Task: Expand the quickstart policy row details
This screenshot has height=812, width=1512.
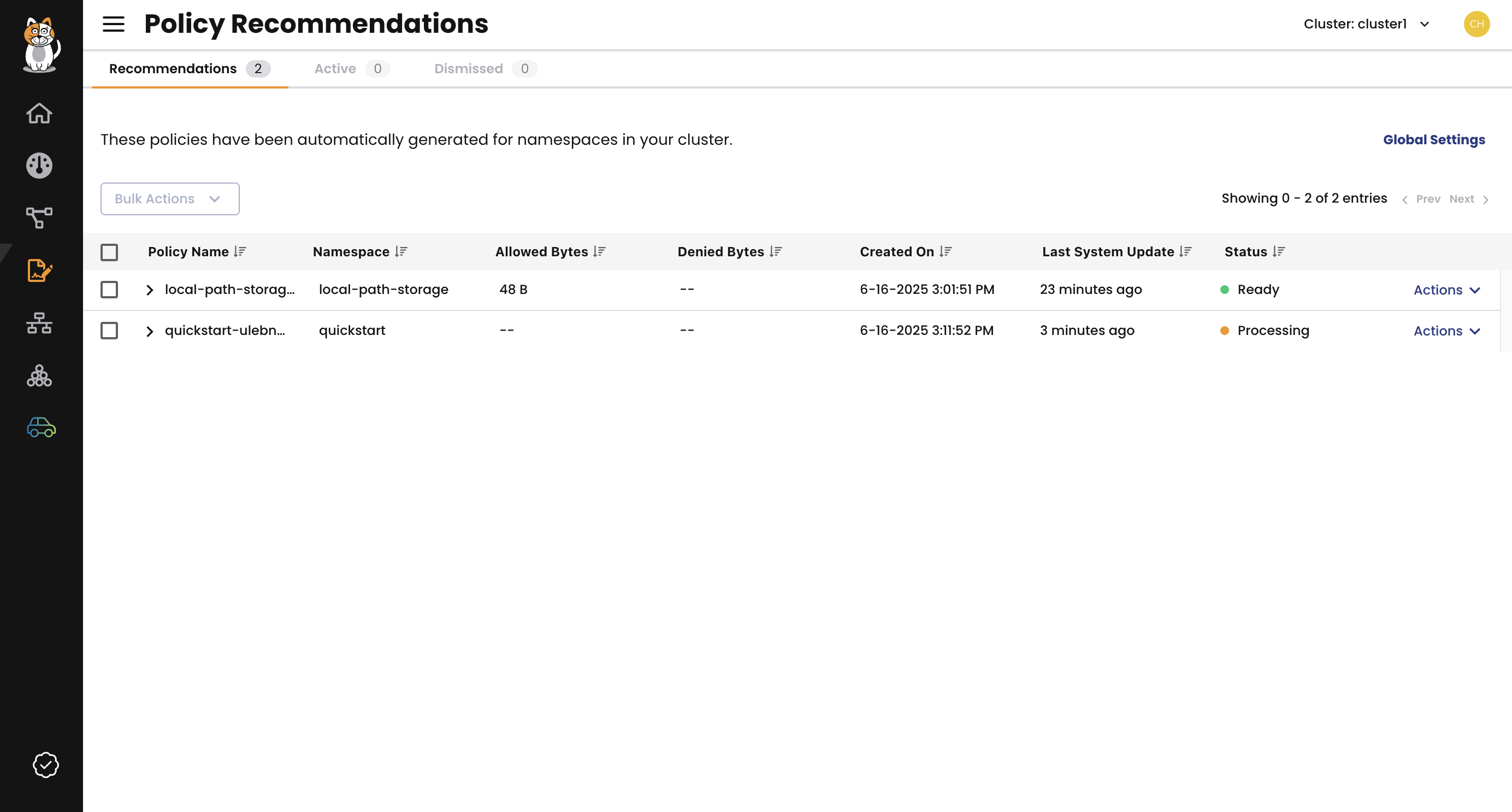Action: (x=150, y=331)
